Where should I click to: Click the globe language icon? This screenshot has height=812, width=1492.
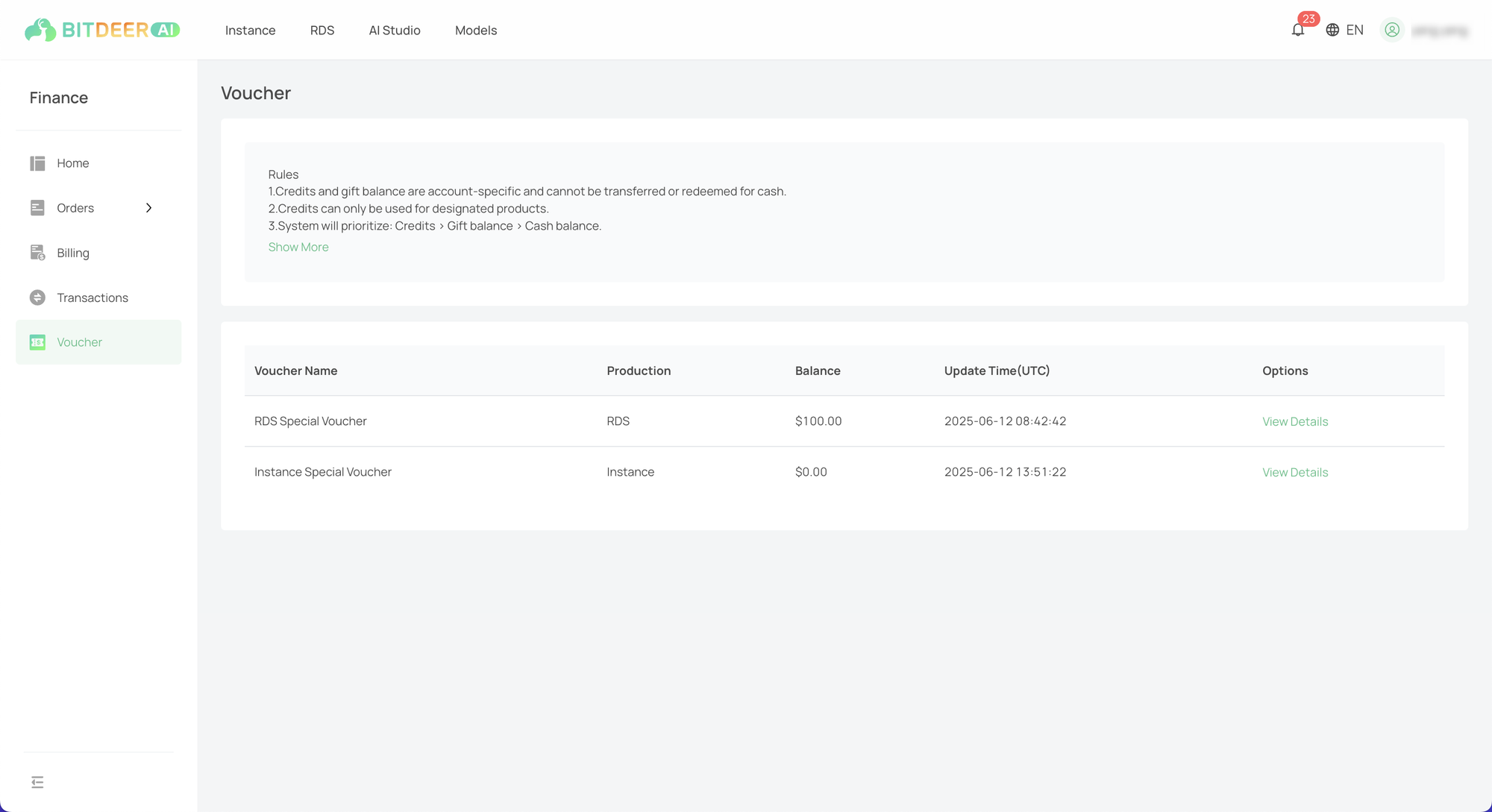(1332, 30)
